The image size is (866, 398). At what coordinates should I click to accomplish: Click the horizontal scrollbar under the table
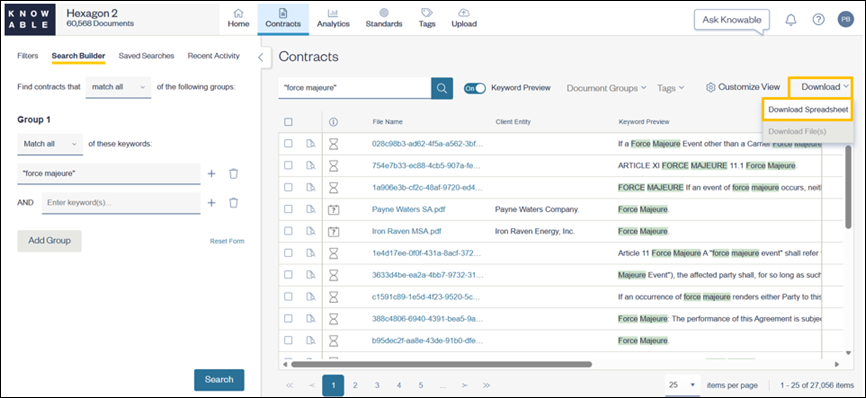point(441,364)
